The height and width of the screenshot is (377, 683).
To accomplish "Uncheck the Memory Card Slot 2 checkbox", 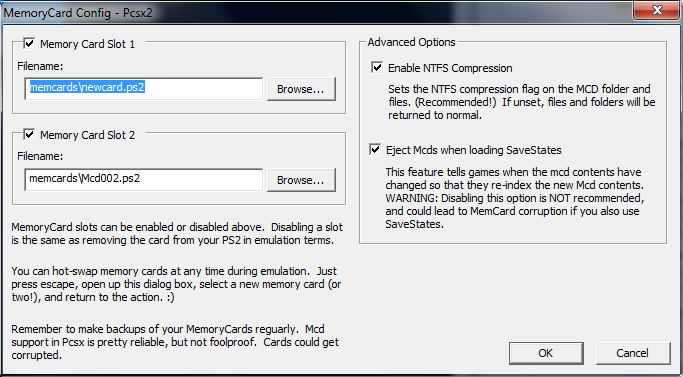I will [x=30, y=135].
